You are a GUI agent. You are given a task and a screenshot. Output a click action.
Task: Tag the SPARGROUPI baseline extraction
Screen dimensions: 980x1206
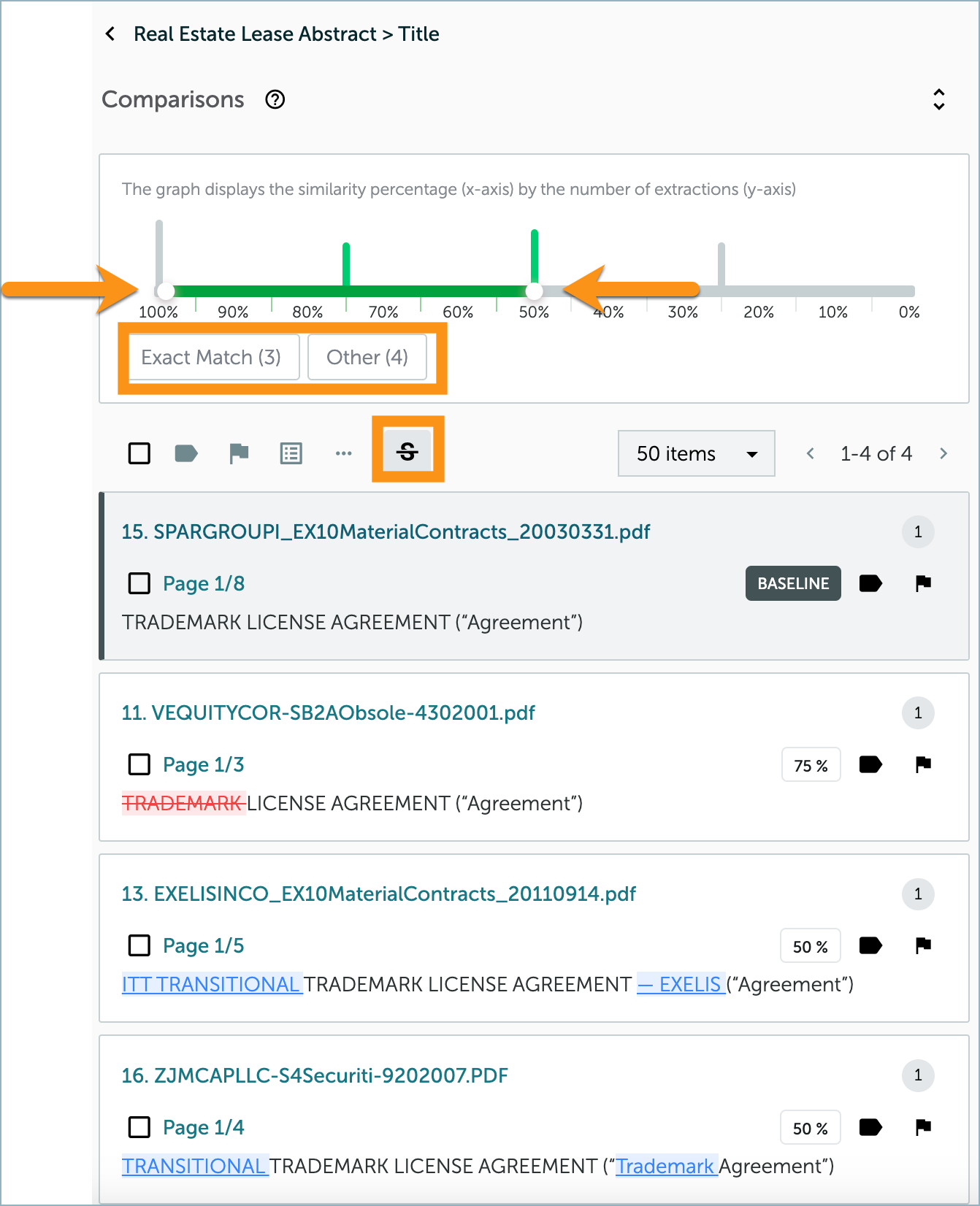(x=870, y=583)
